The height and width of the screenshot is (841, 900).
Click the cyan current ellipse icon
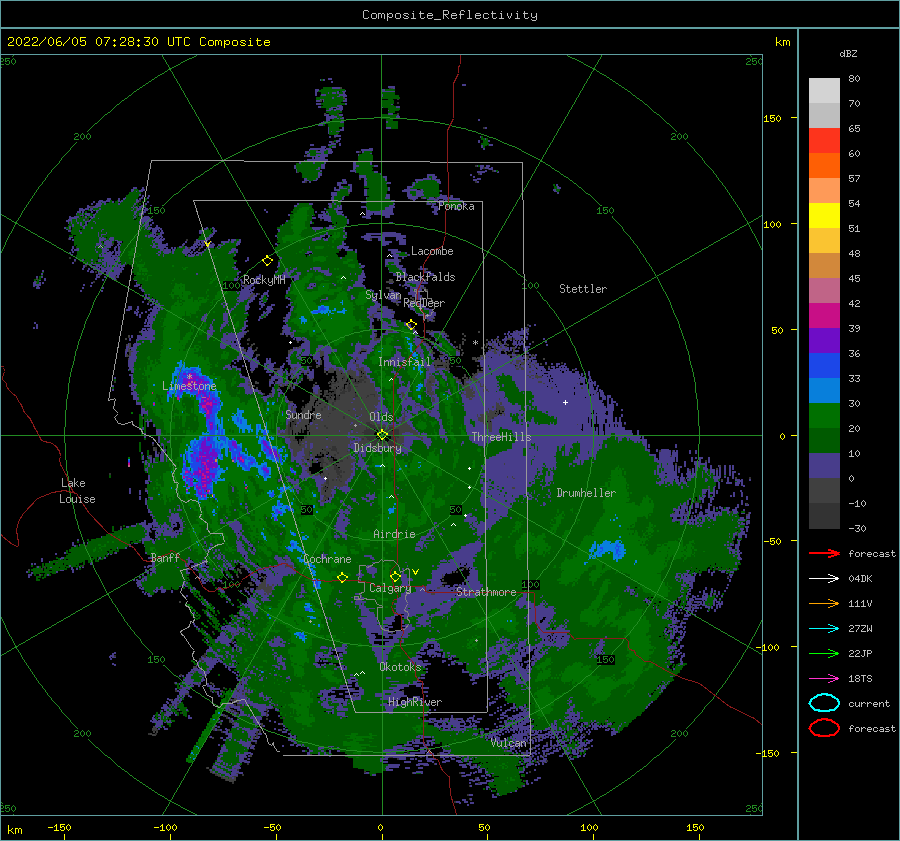coord(824,703)
